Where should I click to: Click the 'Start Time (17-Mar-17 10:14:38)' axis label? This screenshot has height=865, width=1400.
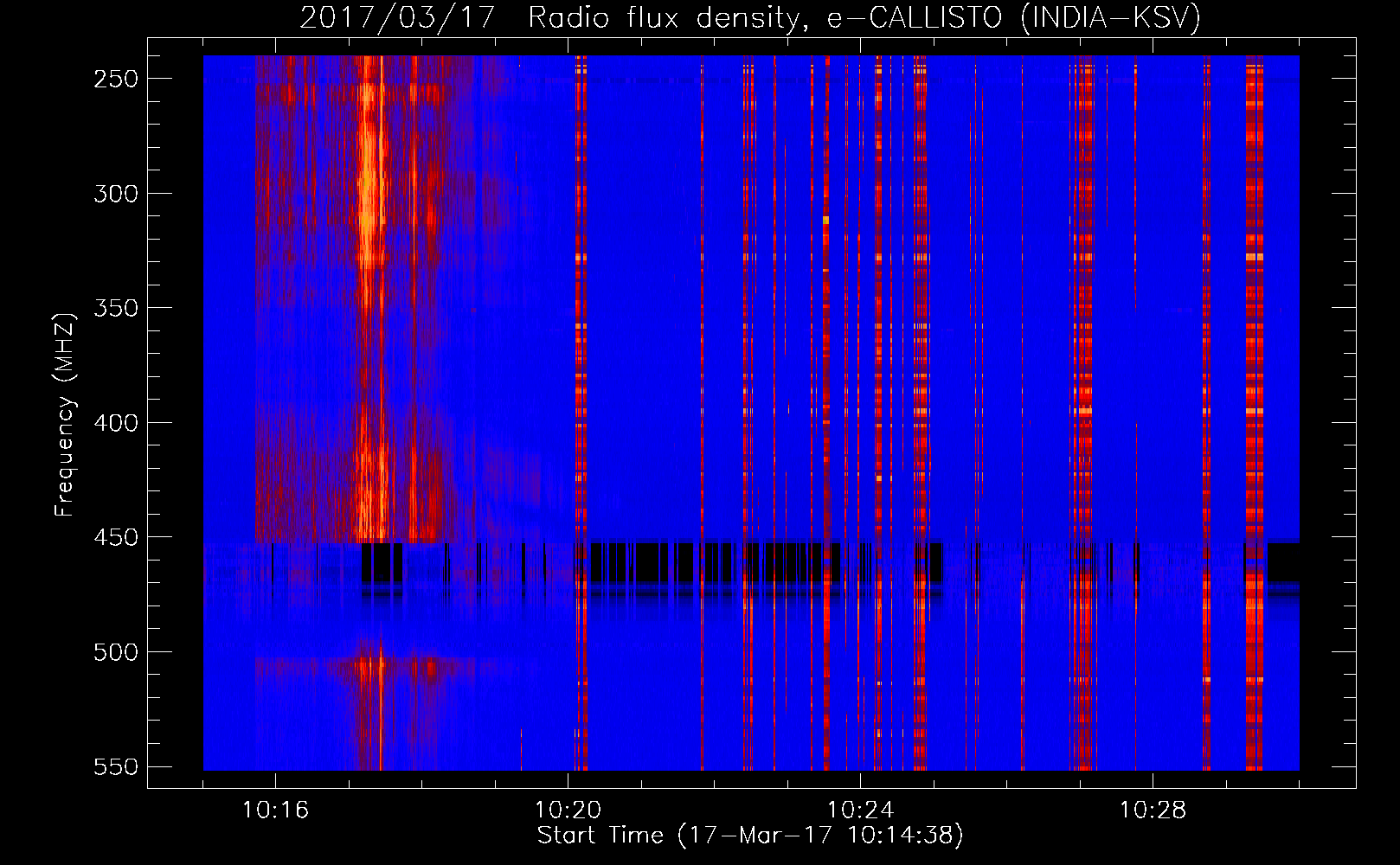pyautogui.click(x=750, y=836)
